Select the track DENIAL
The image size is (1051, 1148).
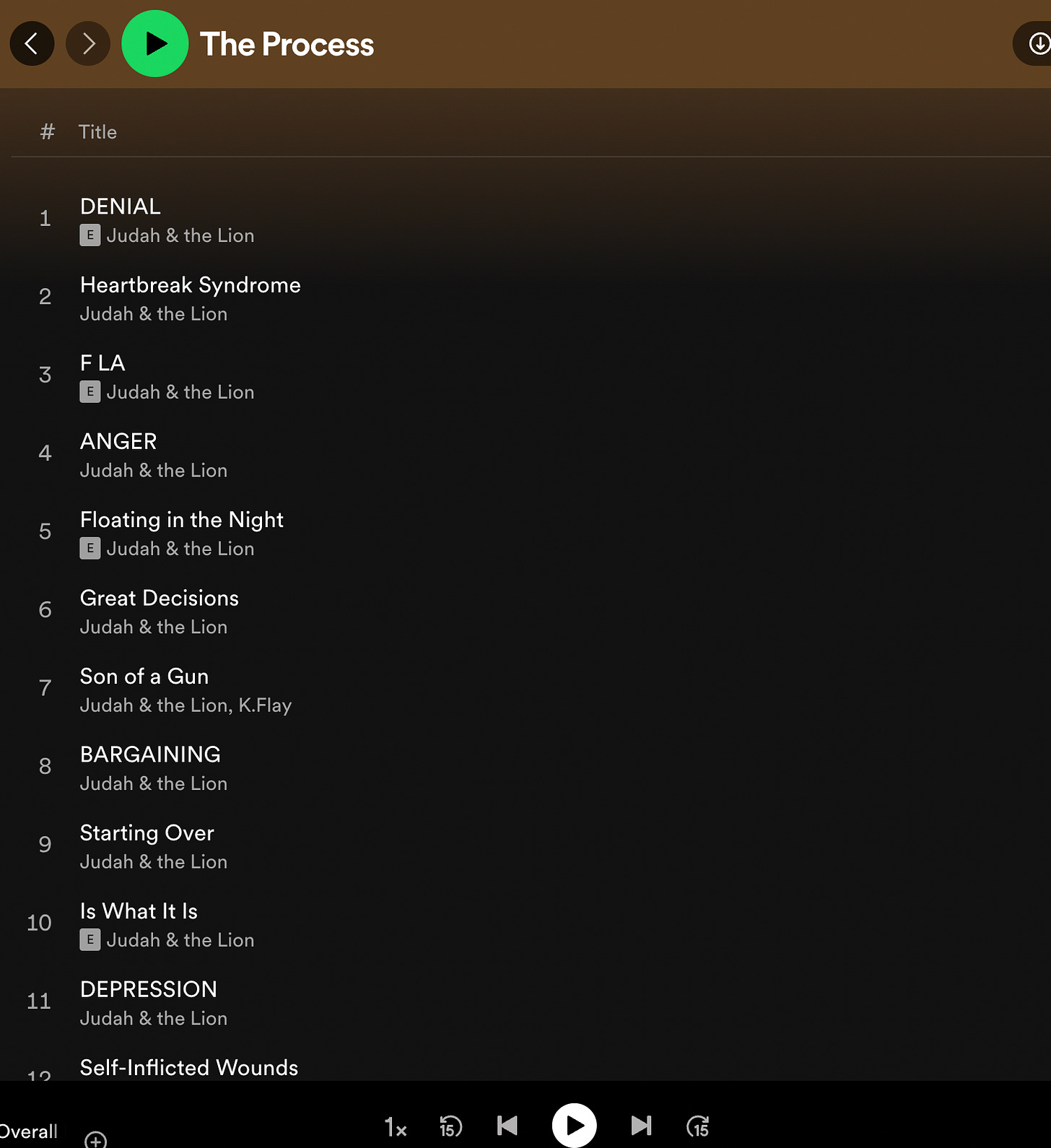pyautogui.click(x=121, y=206)
